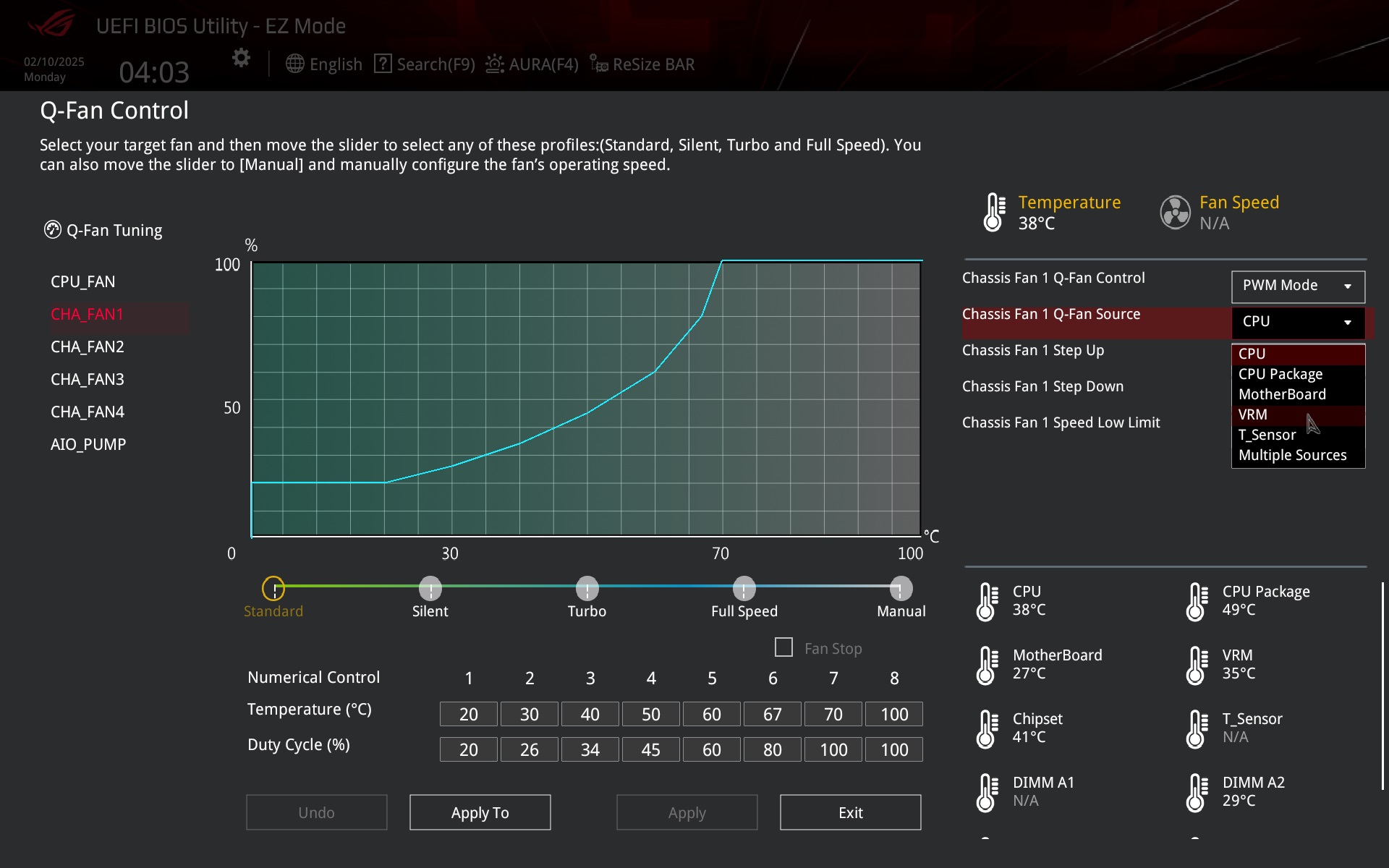Viewport: 1389px width, 868px height.
Task: Enable the Fan Stop checkbox
Action: pos(783,647)
